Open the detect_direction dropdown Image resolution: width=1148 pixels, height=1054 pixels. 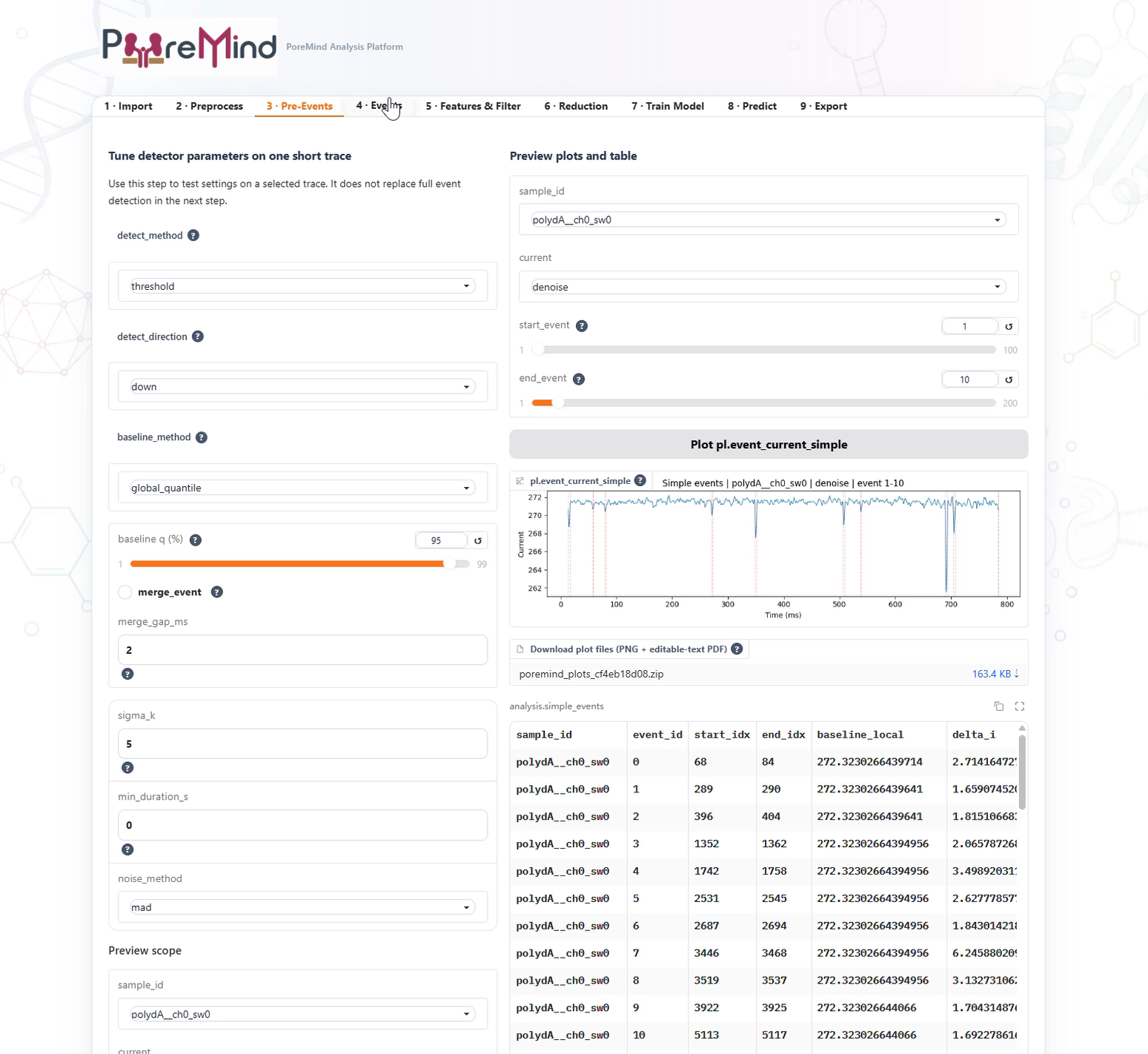point(302,387)
